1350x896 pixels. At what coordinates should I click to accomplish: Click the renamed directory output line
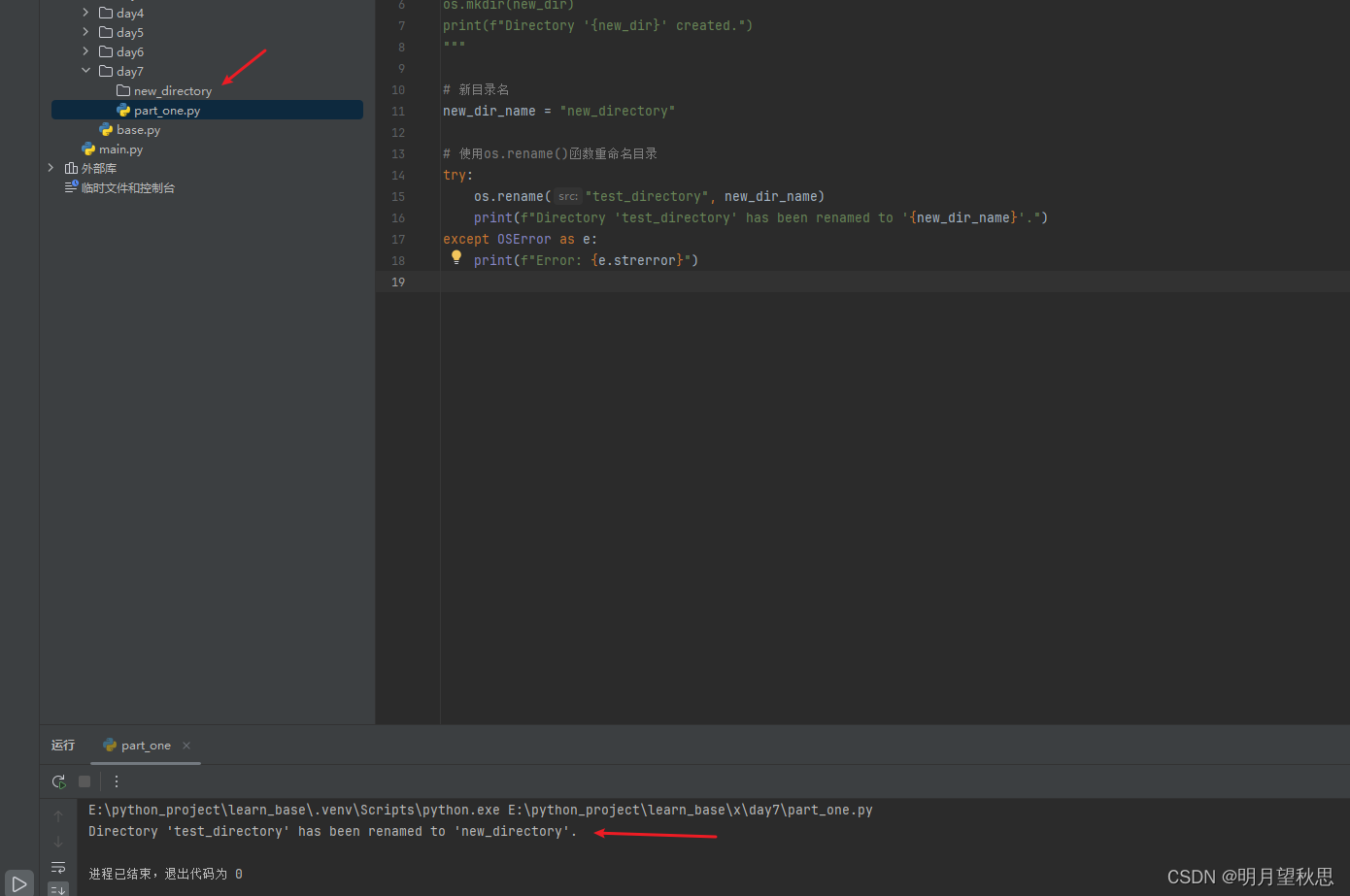pos(333,831)
